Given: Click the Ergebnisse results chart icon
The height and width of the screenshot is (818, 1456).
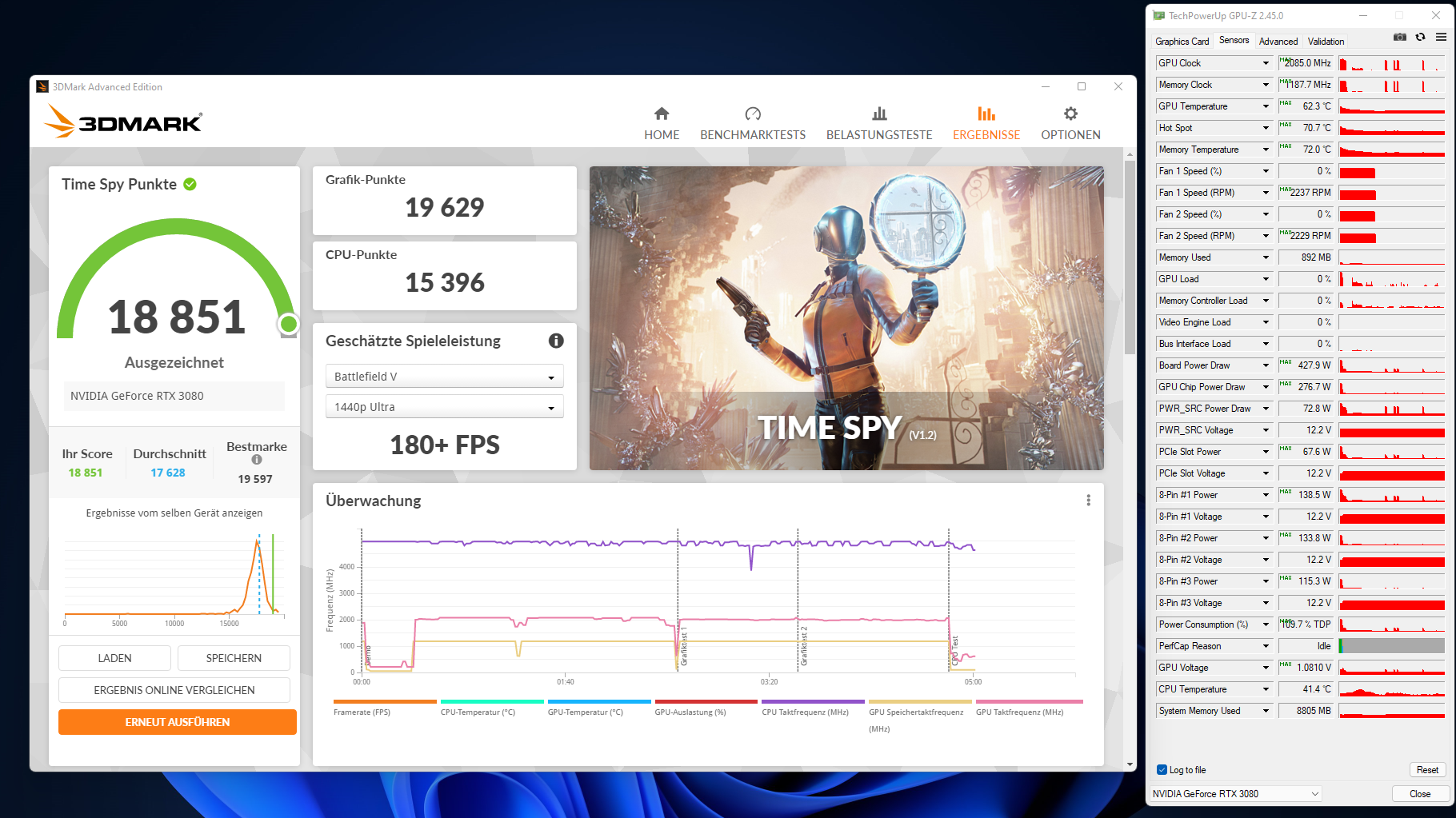Looking at the screenshot, I should (x=986, y=114).
